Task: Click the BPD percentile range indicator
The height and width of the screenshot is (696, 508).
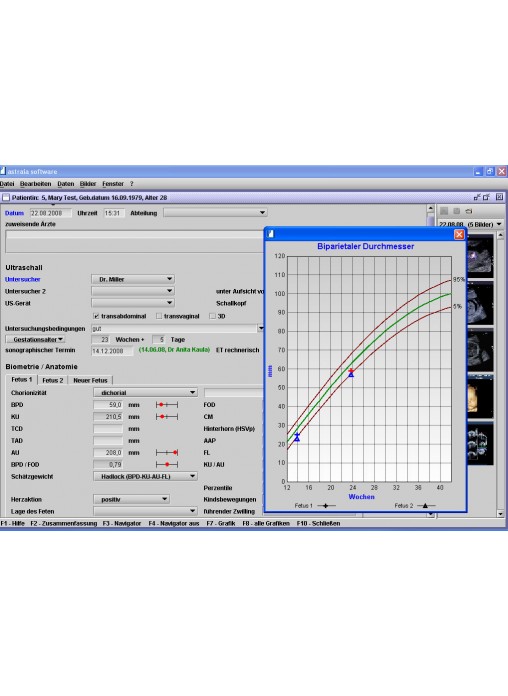Action: [x=167, y=405]
